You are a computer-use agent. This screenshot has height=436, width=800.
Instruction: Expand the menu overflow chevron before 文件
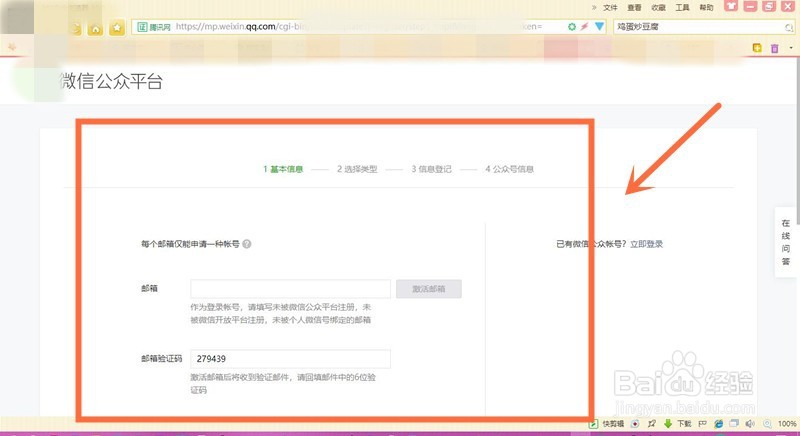pos(594,8)
